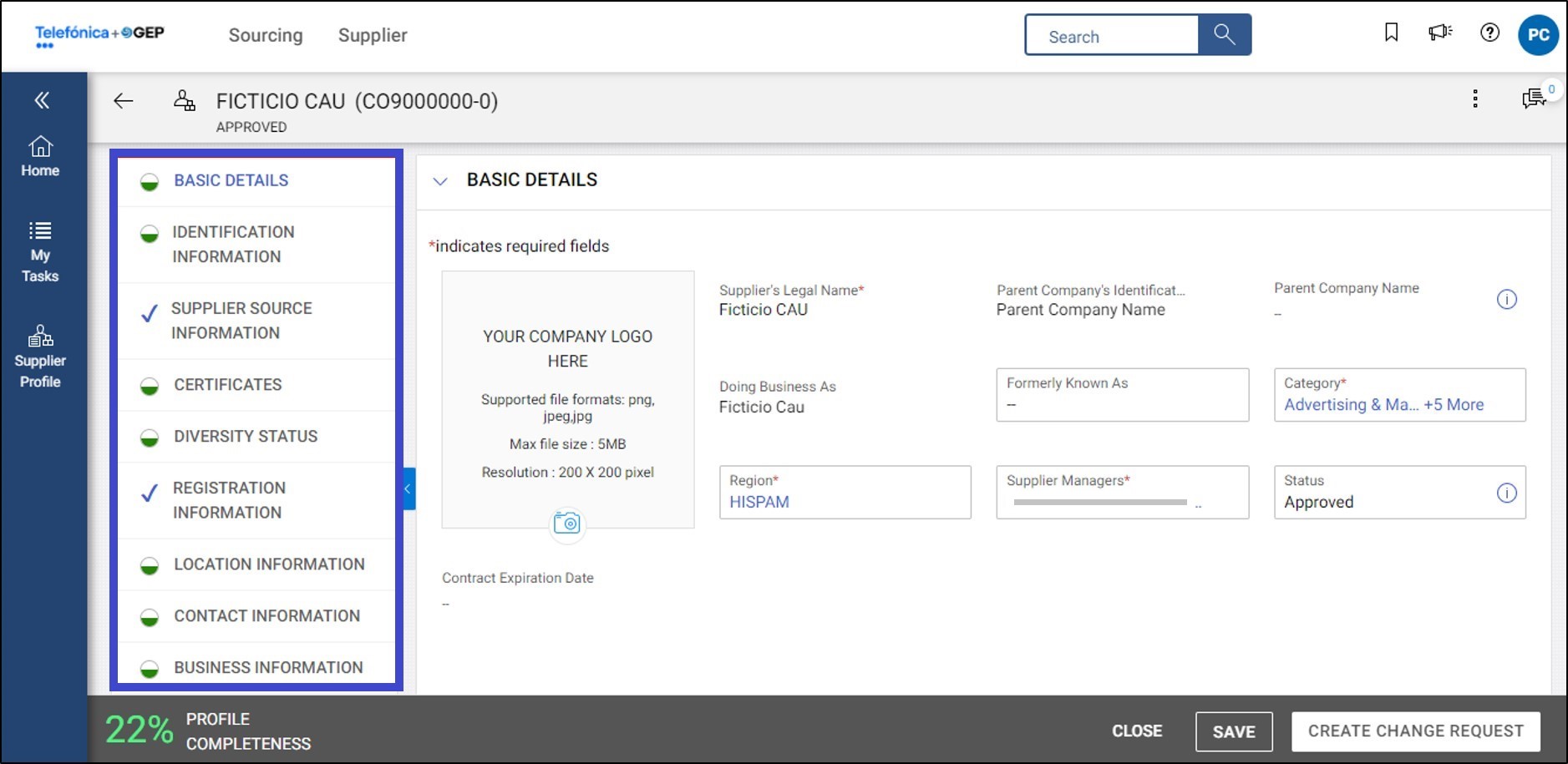This screenshot has width=1568, height=764.
Task: Click the +5 More categories link
Action: [1454, 405]
